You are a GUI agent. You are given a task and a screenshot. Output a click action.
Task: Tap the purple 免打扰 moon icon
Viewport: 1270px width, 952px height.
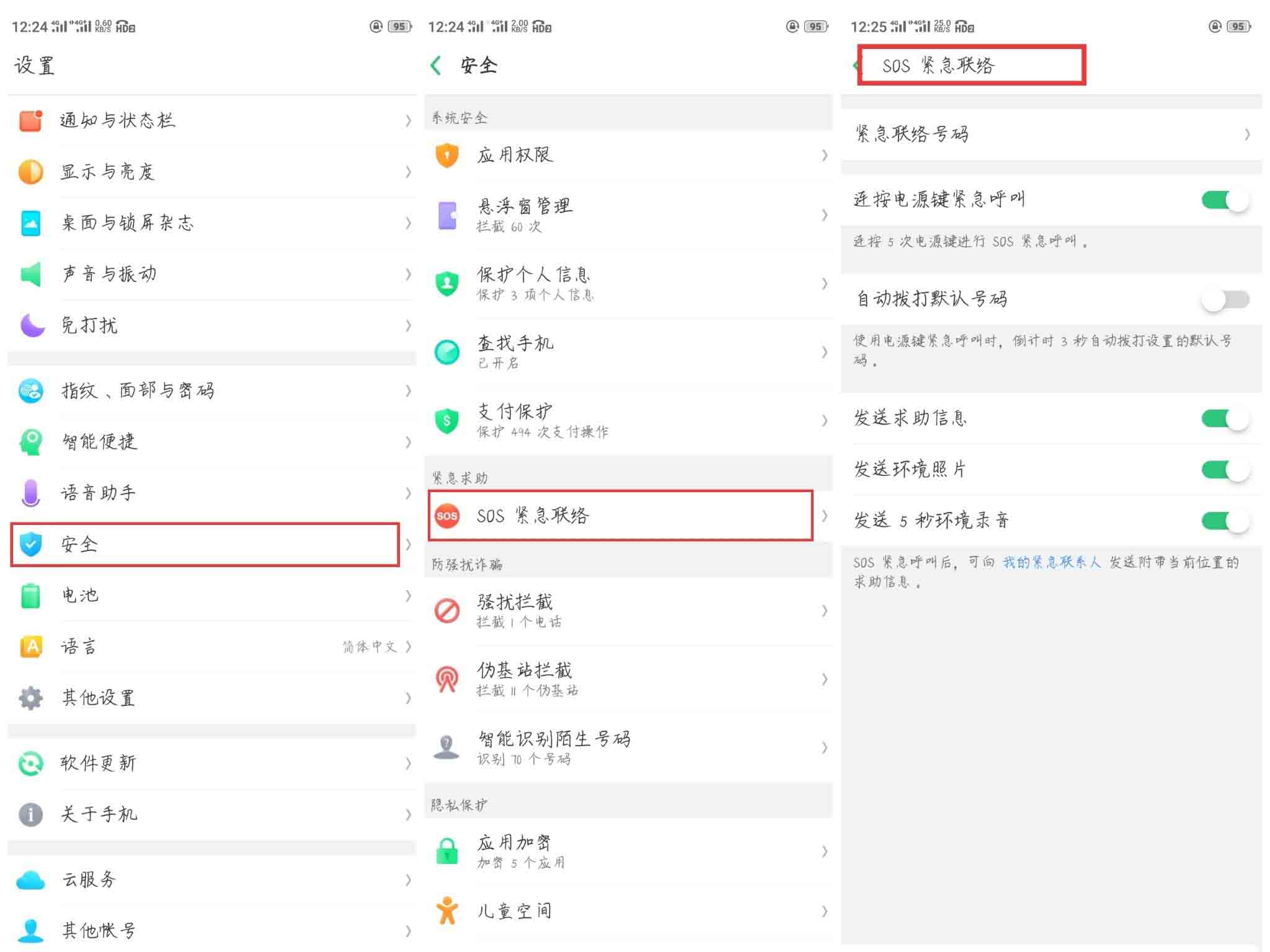point(32,325)
